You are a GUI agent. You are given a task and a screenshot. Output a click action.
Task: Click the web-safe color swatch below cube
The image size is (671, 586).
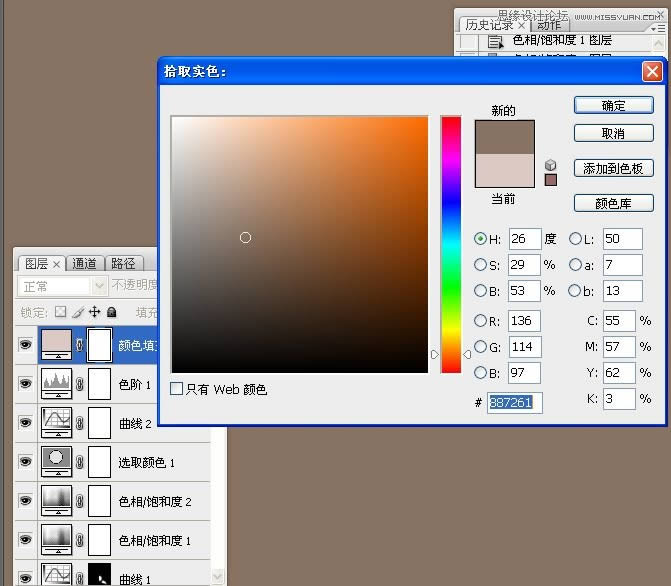[x=551, y=180]
